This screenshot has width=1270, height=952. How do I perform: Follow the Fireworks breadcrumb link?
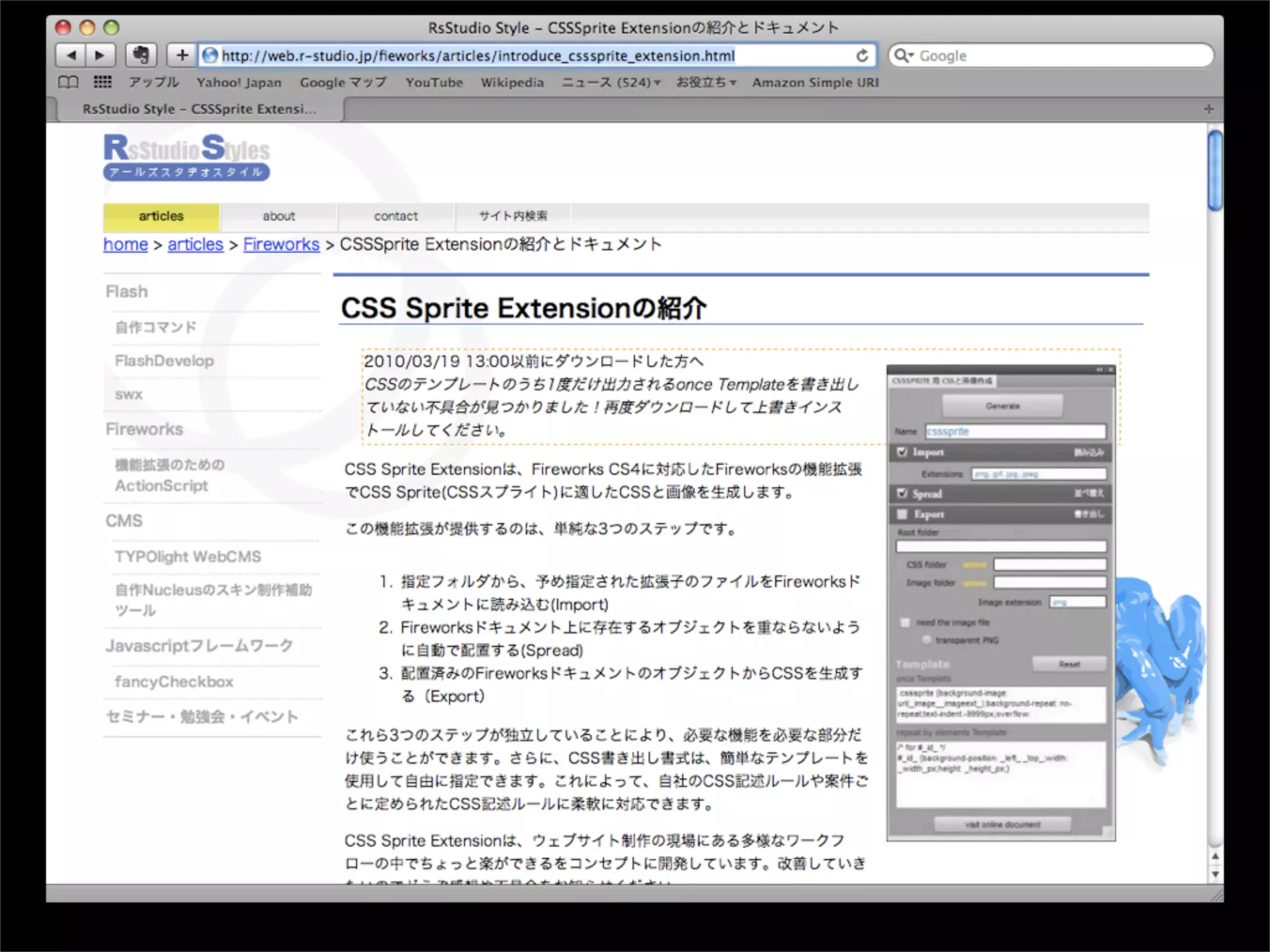[281, 244]
